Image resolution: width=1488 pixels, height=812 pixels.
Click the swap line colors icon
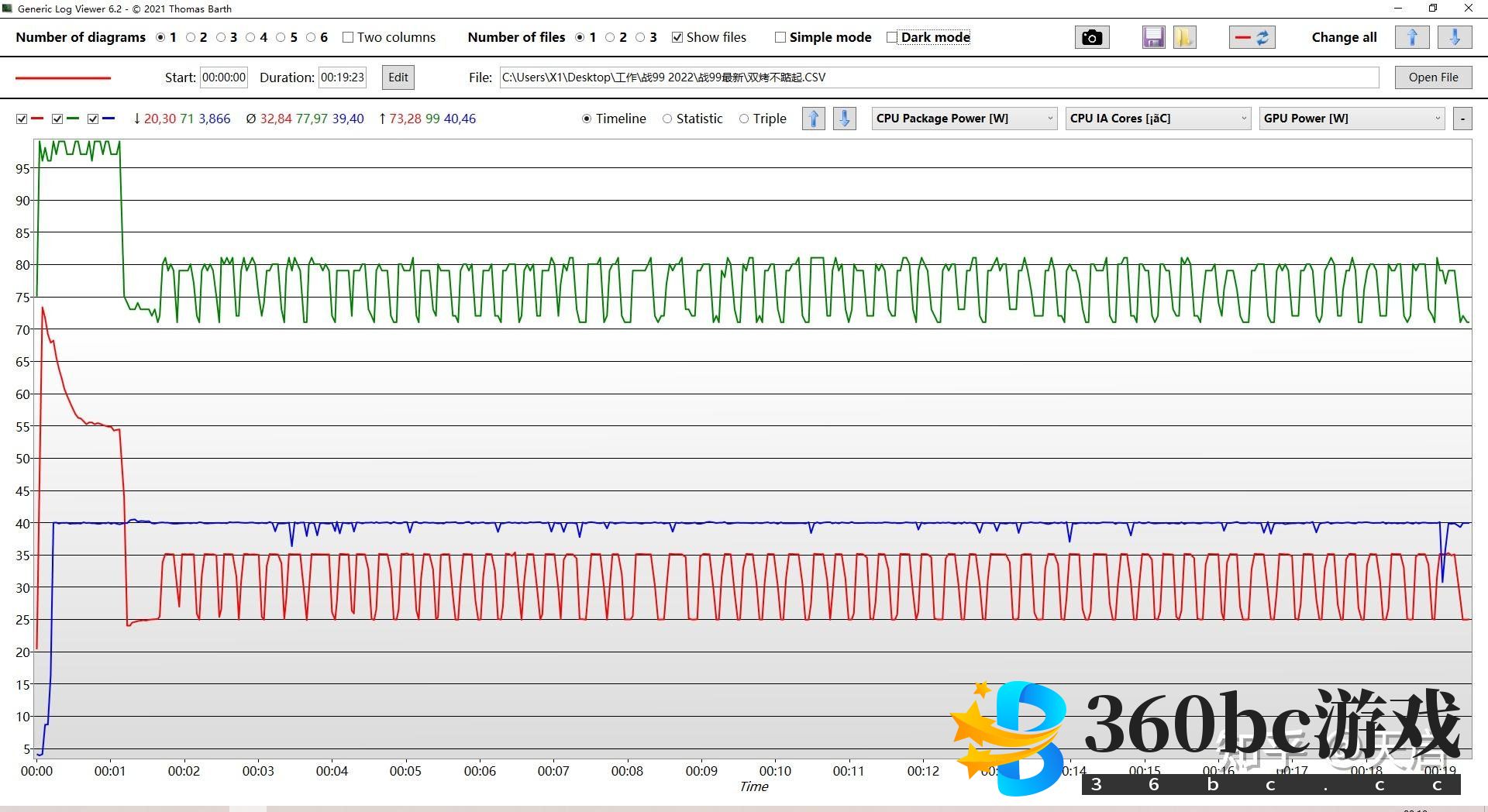(1252, 37)
